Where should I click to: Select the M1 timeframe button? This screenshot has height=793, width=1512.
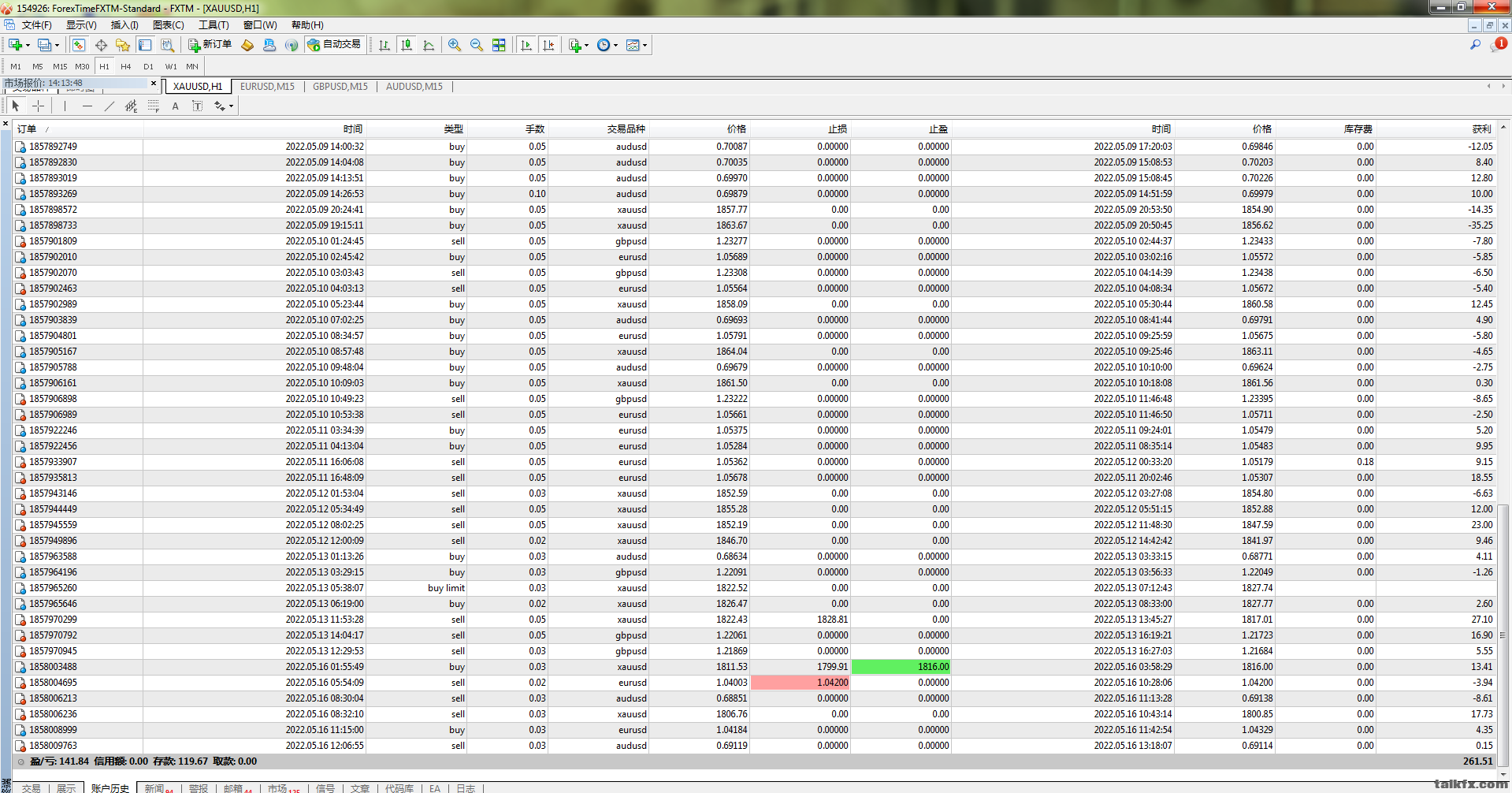[16, 67]
